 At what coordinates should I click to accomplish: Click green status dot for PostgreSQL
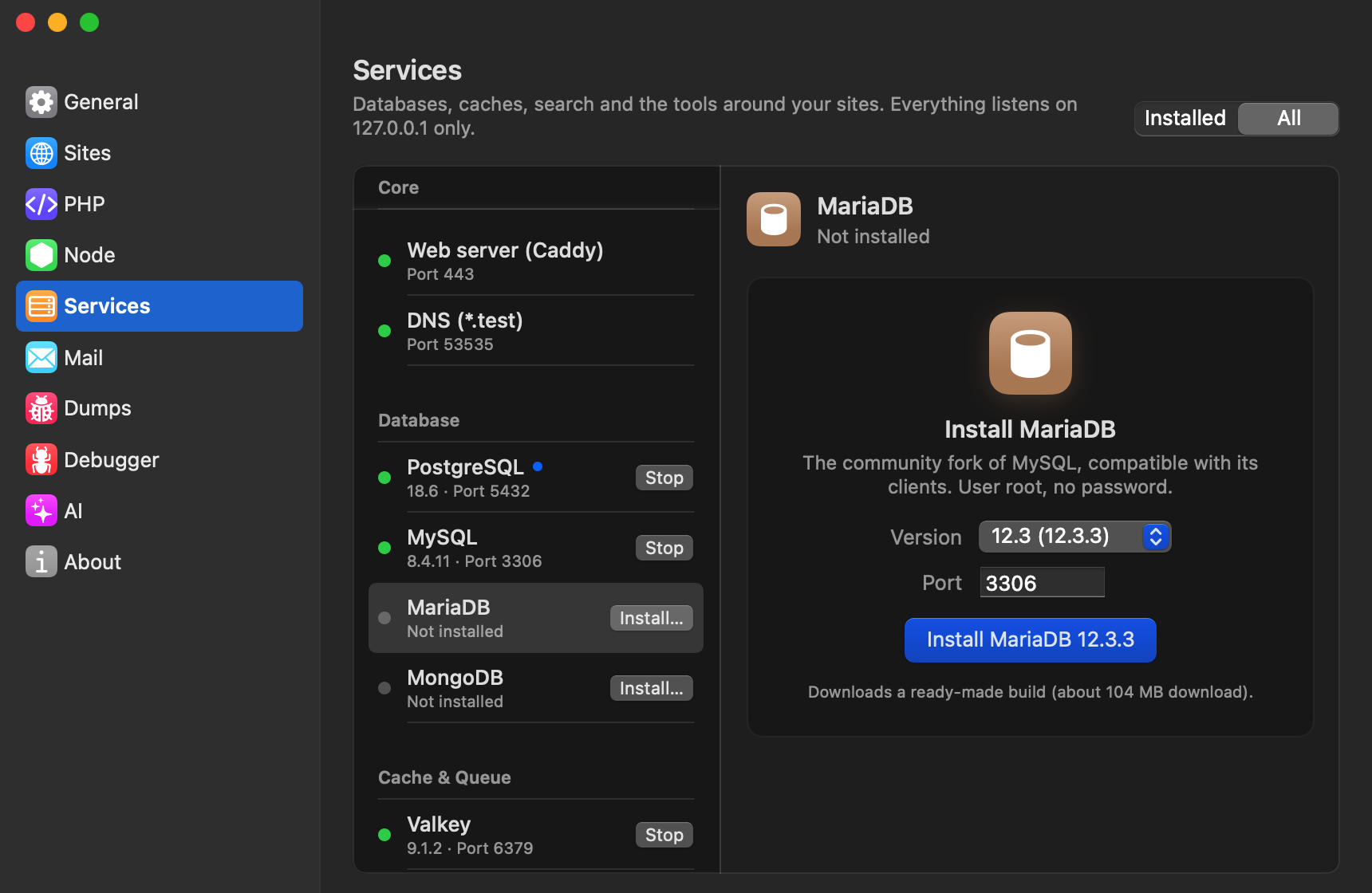point(384,478)
